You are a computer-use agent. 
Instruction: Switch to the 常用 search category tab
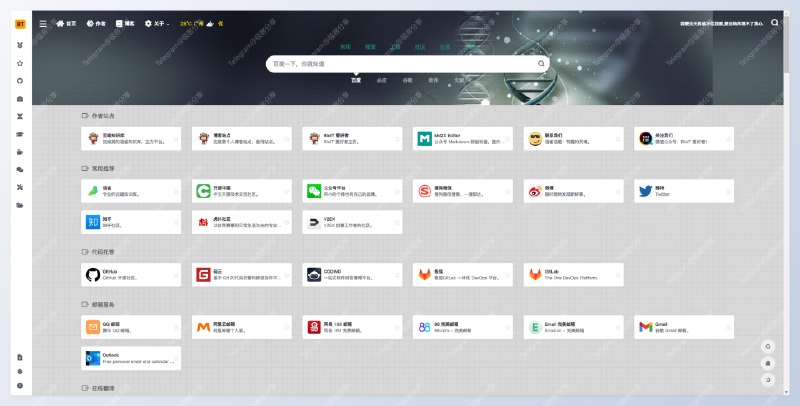[x=345, y=46]
